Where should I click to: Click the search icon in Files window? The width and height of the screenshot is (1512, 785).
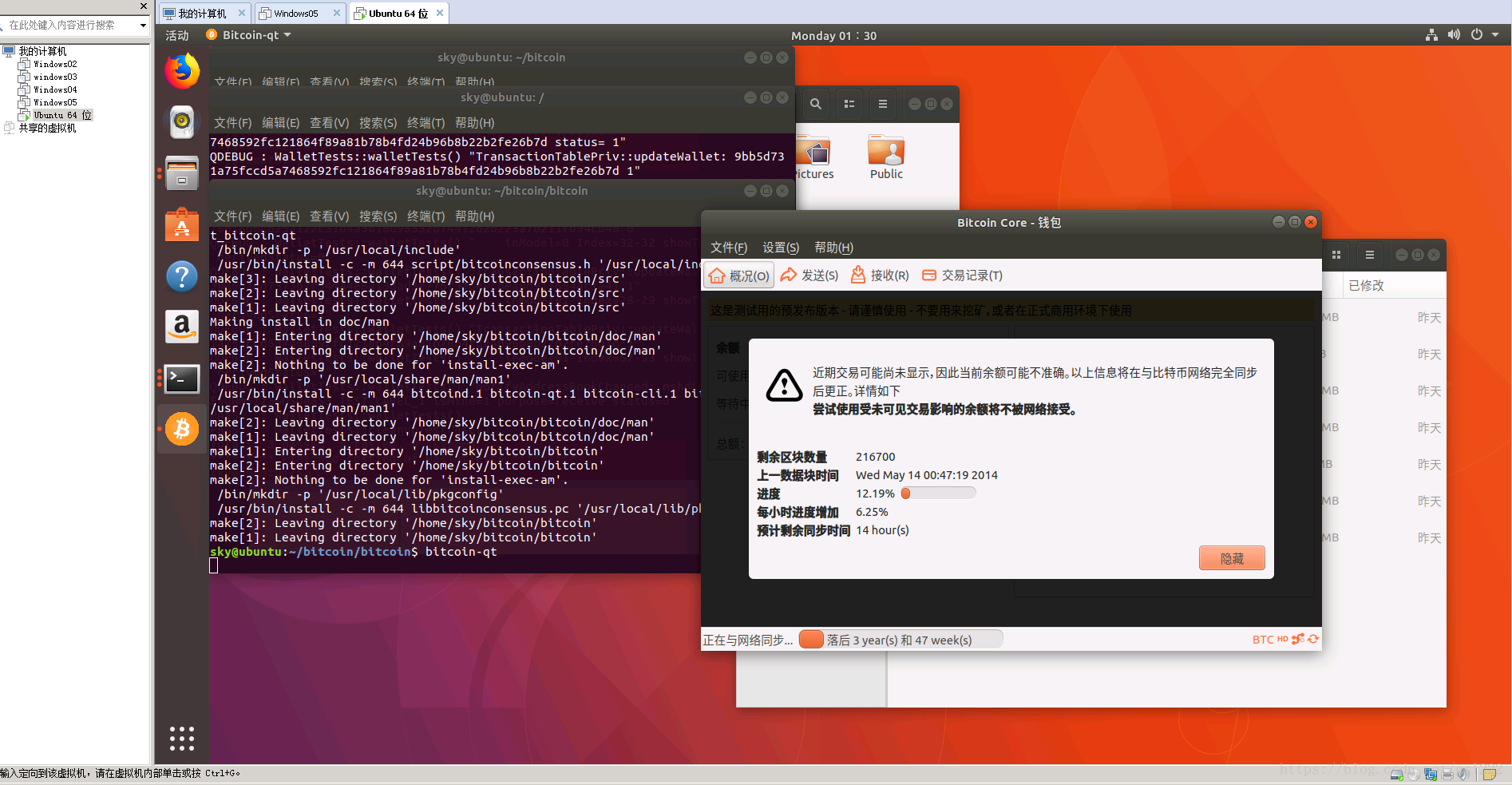(x=815, y=104)
